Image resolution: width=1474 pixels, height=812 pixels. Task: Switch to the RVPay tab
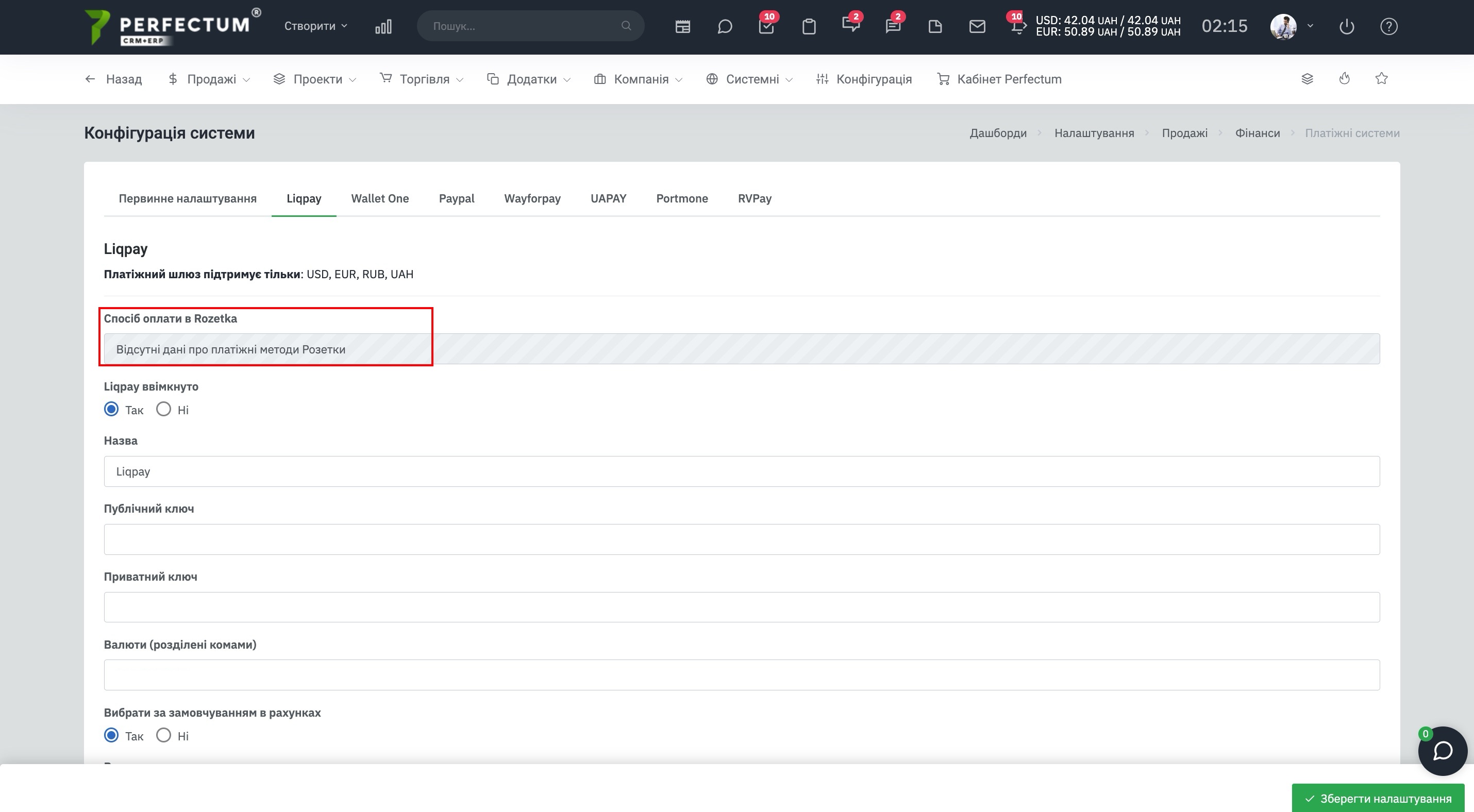755,198
